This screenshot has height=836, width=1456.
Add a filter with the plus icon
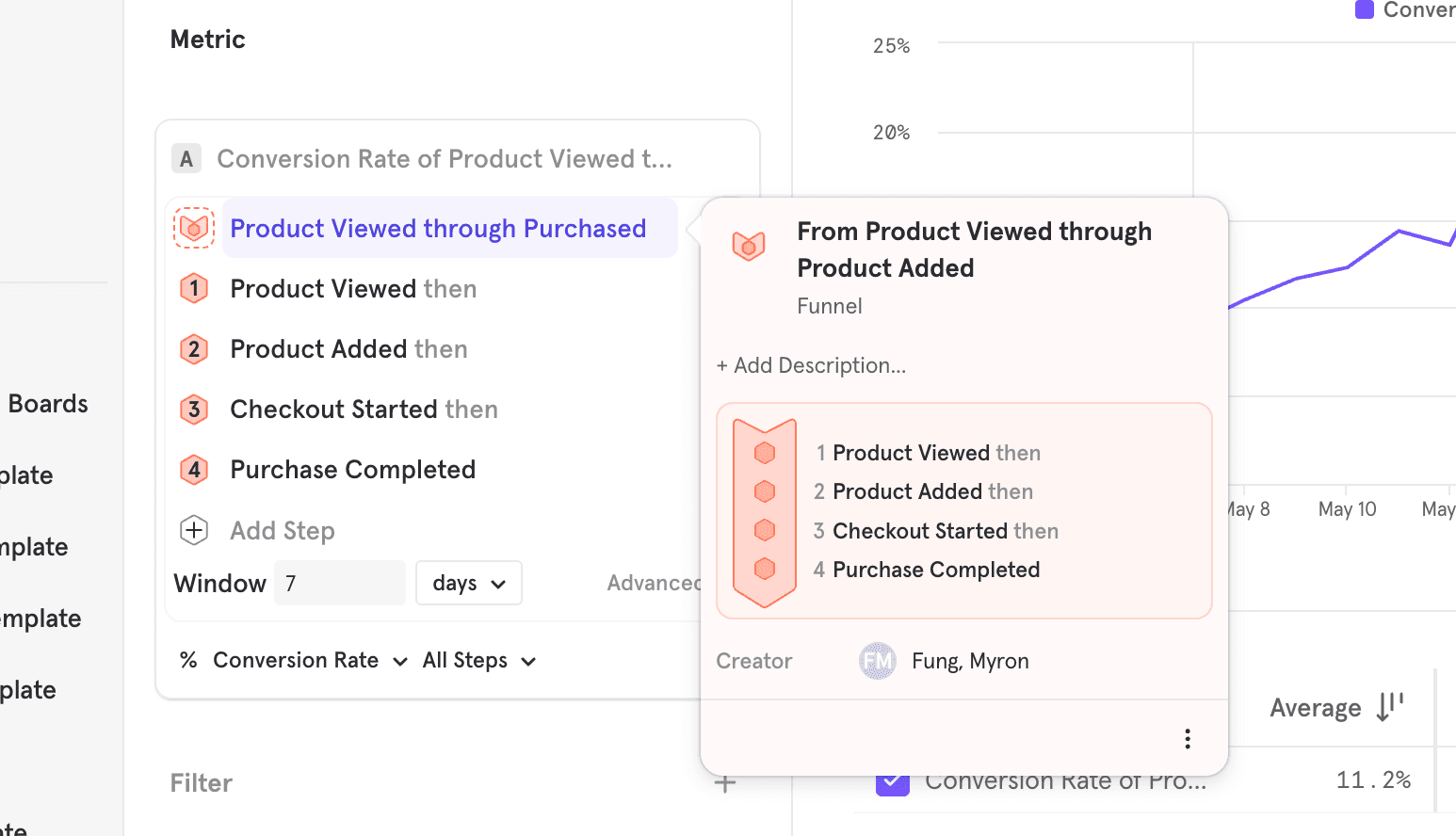(724, 783)
